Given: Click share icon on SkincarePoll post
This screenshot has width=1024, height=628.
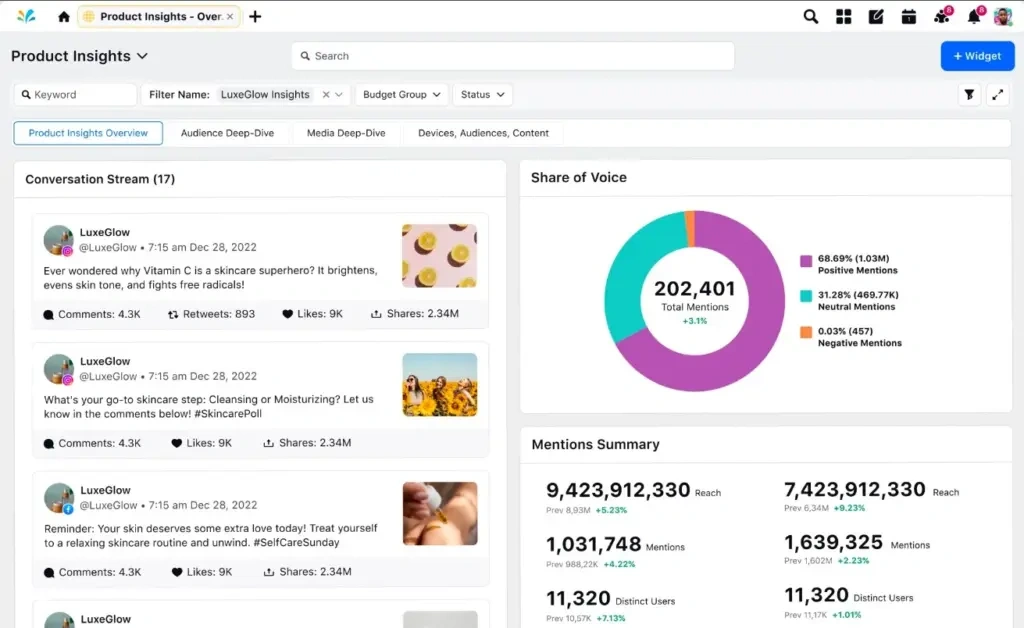Looking at the screenshot, I should 268,443.
